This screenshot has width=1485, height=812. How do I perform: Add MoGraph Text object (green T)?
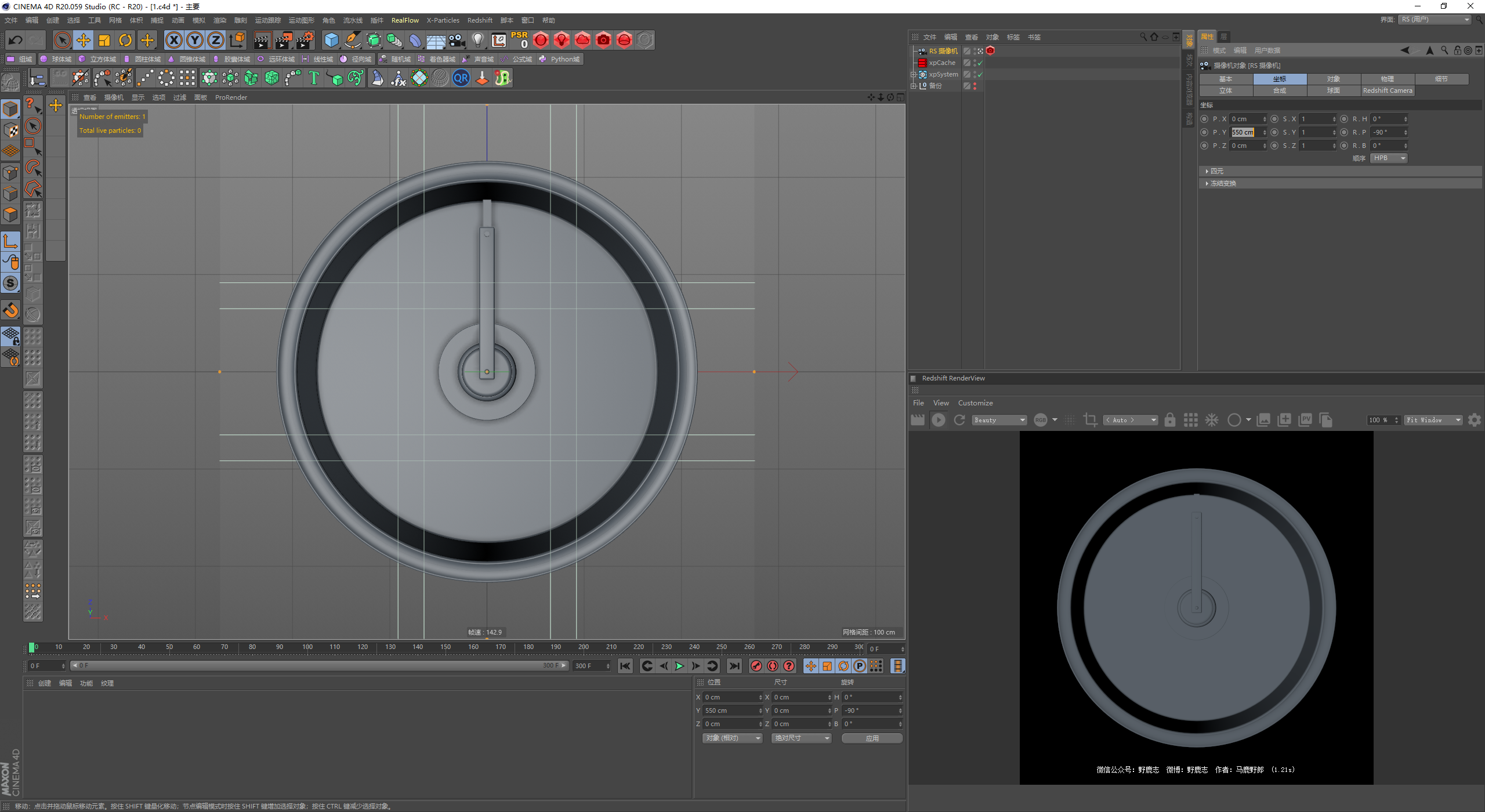(x=314, y=78)
